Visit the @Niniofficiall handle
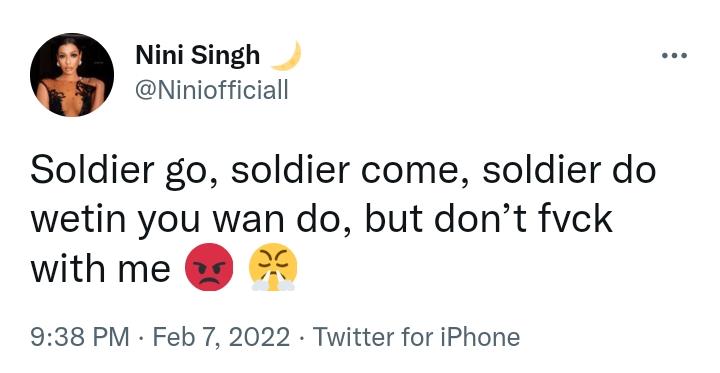The height and width of the screenshot is (373, 720). click(212, 90)
